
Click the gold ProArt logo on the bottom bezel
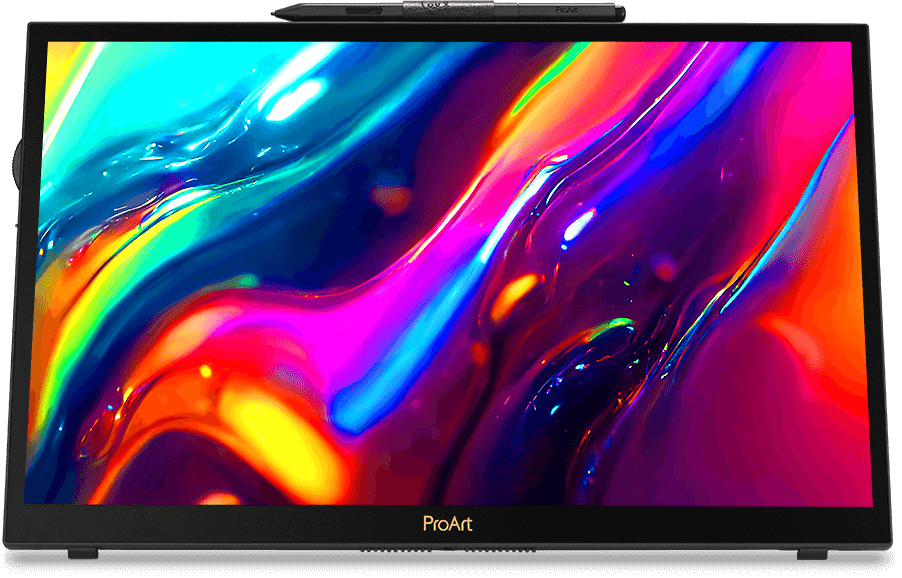450,522
